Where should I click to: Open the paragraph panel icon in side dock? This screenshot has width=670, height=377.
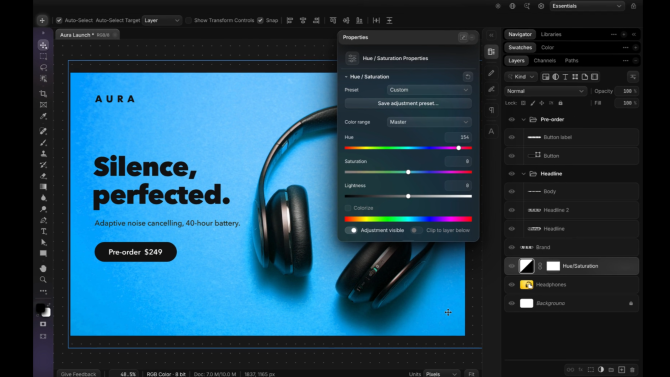(x=491, y=110)
